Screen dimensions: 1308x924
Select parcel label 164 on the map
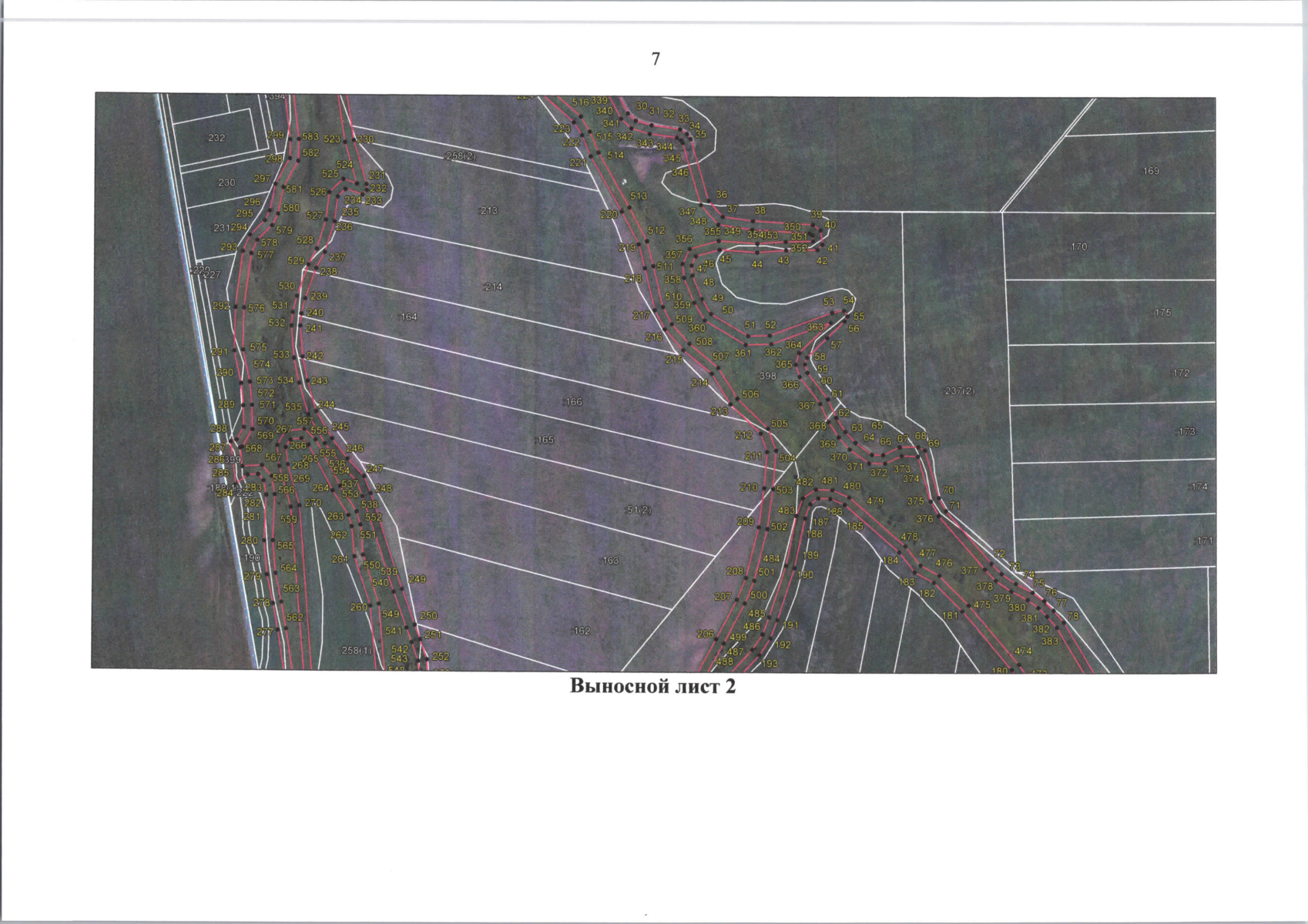coord(408,316)
